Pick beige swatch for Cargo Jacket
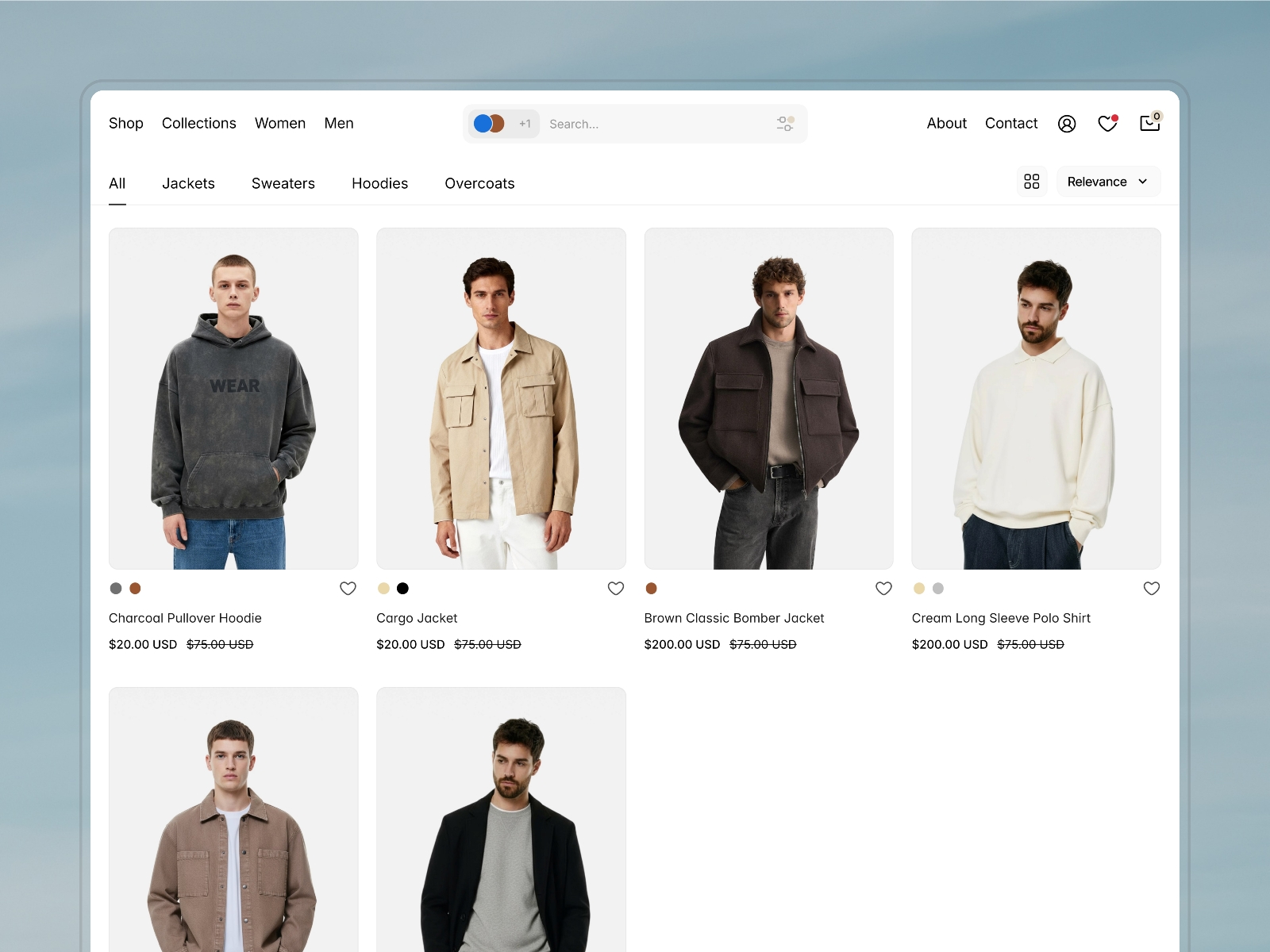The width and height of the screenshot is (1270, 952). (383, 589)
